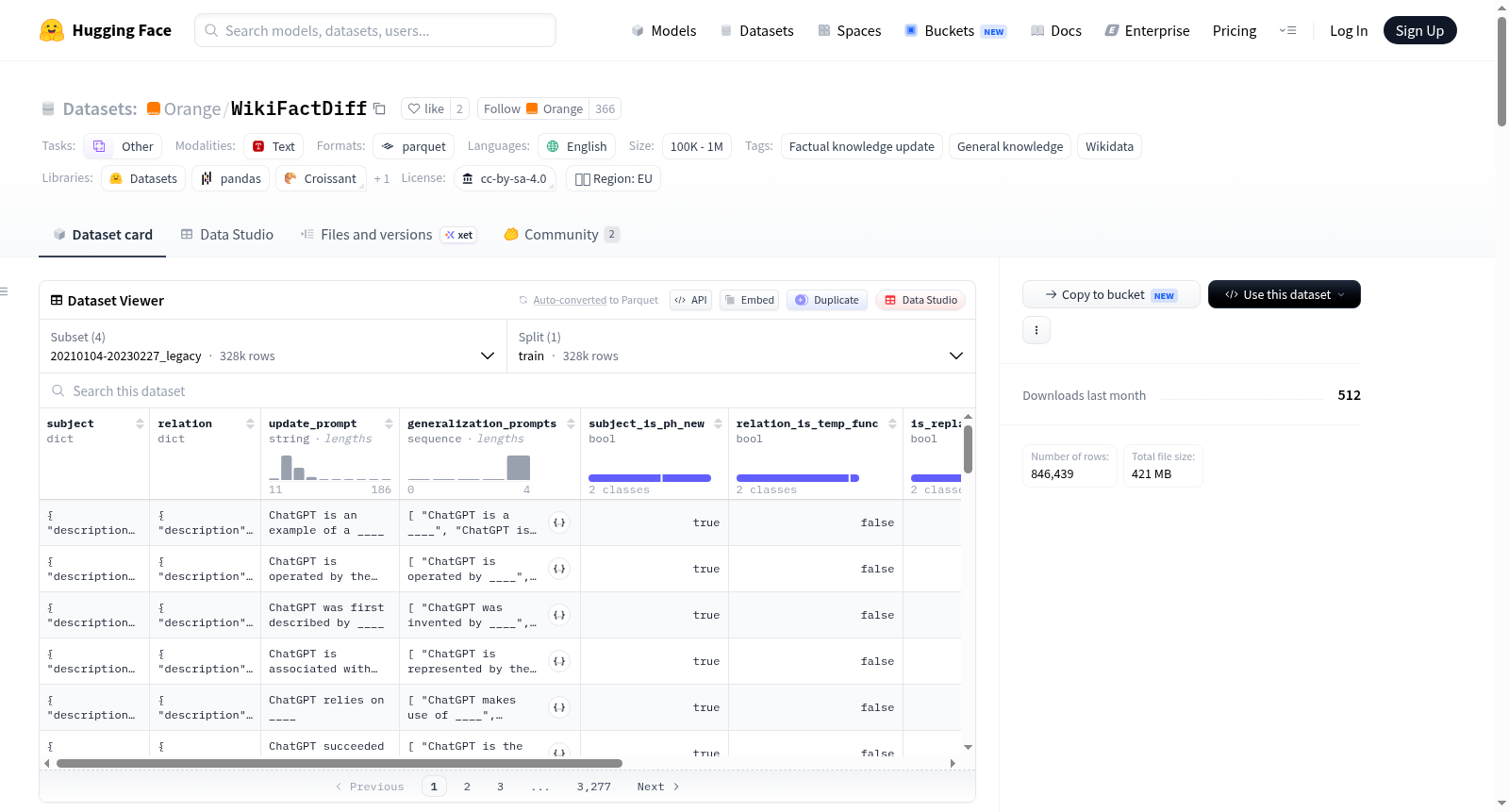Viewport: 1509px width, 812px height.
Task: Expand JSON of 'ChatGPT is operated by' cell
Action: pos(559,569)
